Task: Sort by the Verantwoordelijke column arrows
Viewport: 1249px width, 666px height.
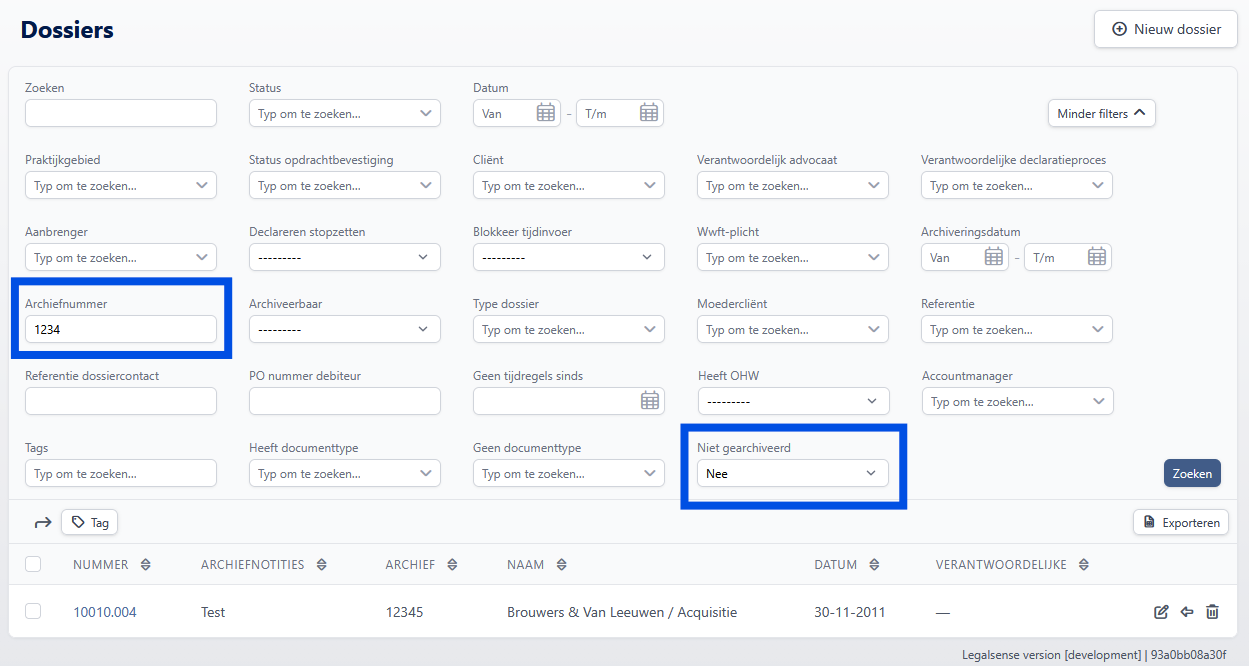Action: click(x=1083, y=565)
